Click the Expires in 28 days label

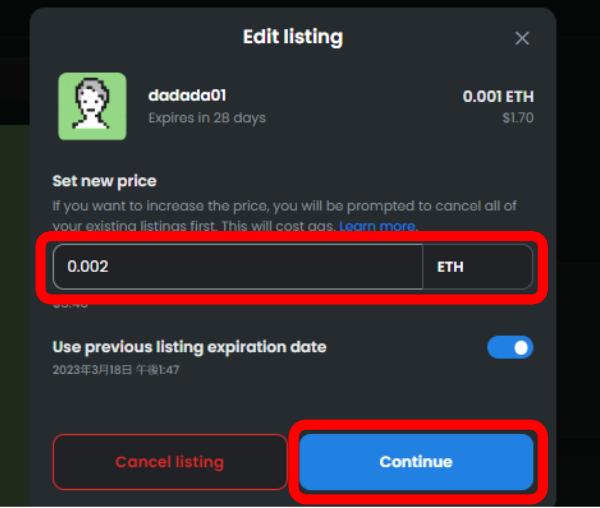pos(207,118)
